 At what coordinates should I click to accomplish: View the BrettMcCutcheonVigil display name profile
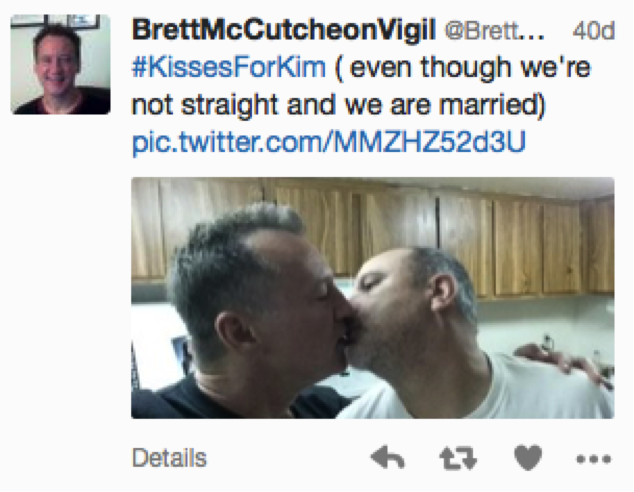pyautogui.click(x=284, y=30)
